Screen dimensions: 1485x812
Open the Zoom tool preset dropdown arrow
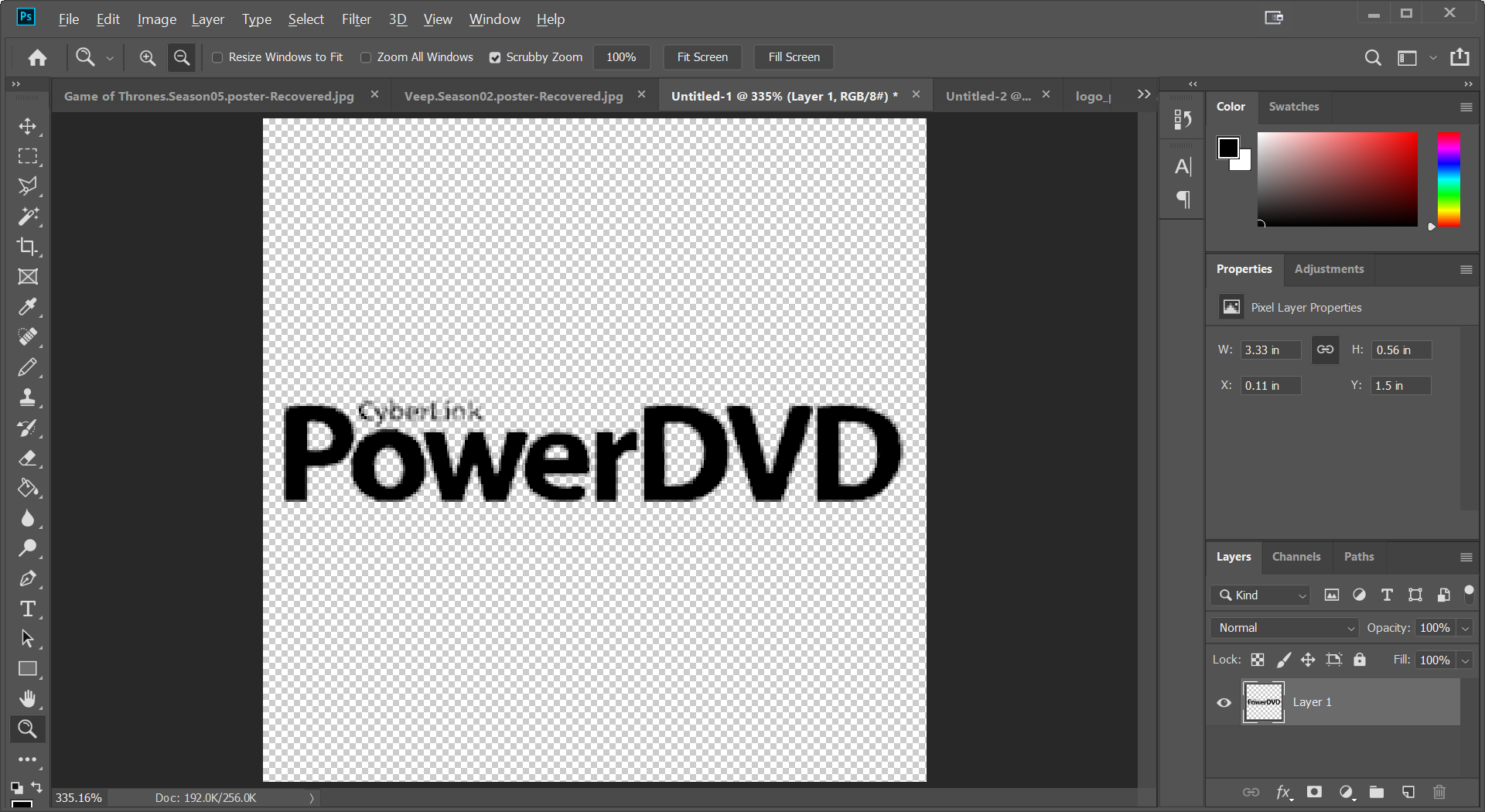[110, 58]
